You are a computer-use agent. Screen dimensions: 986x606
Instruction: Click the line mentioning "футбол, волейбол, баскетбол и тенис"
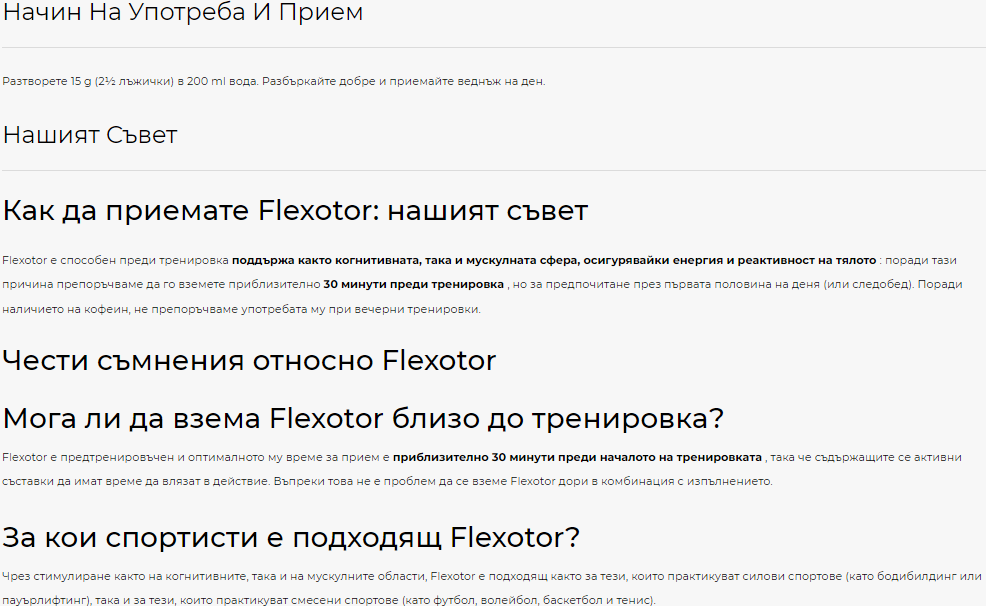pos(328,600)
